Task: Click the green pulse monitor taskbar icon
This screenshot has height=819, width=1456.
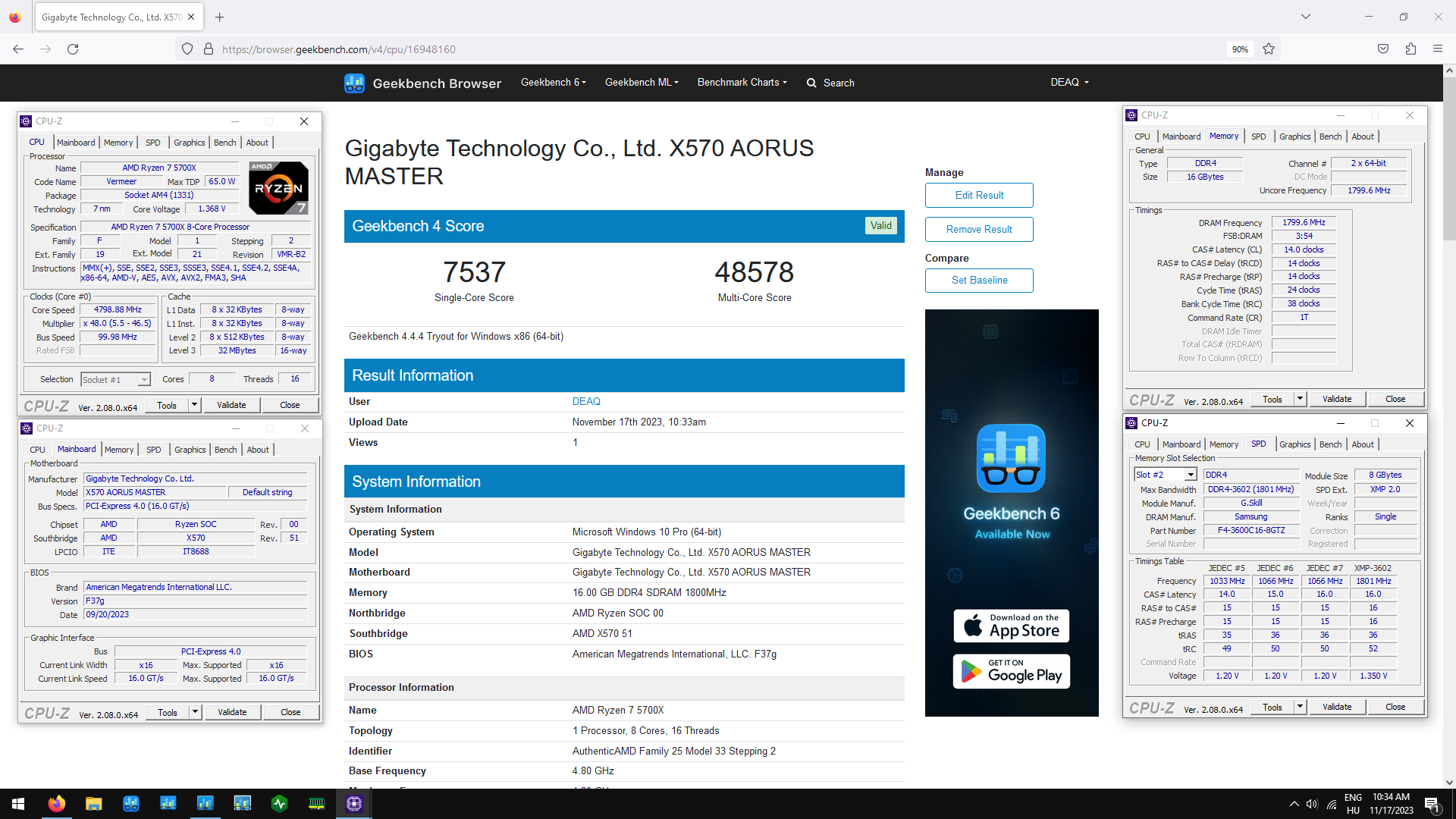Action: click(279, 804)
